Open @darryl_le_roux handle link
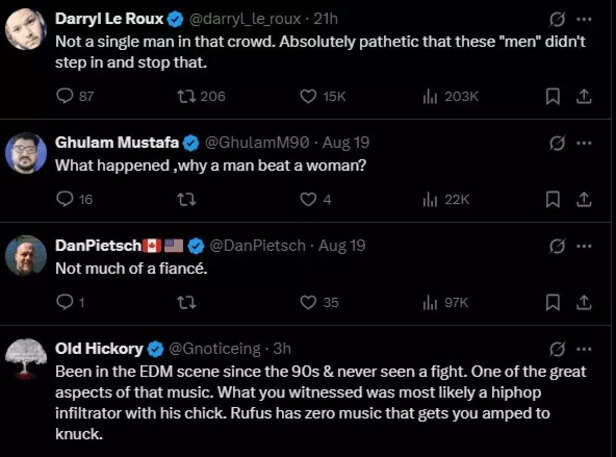Screen dimensions: 616x457 pos(246,19)
